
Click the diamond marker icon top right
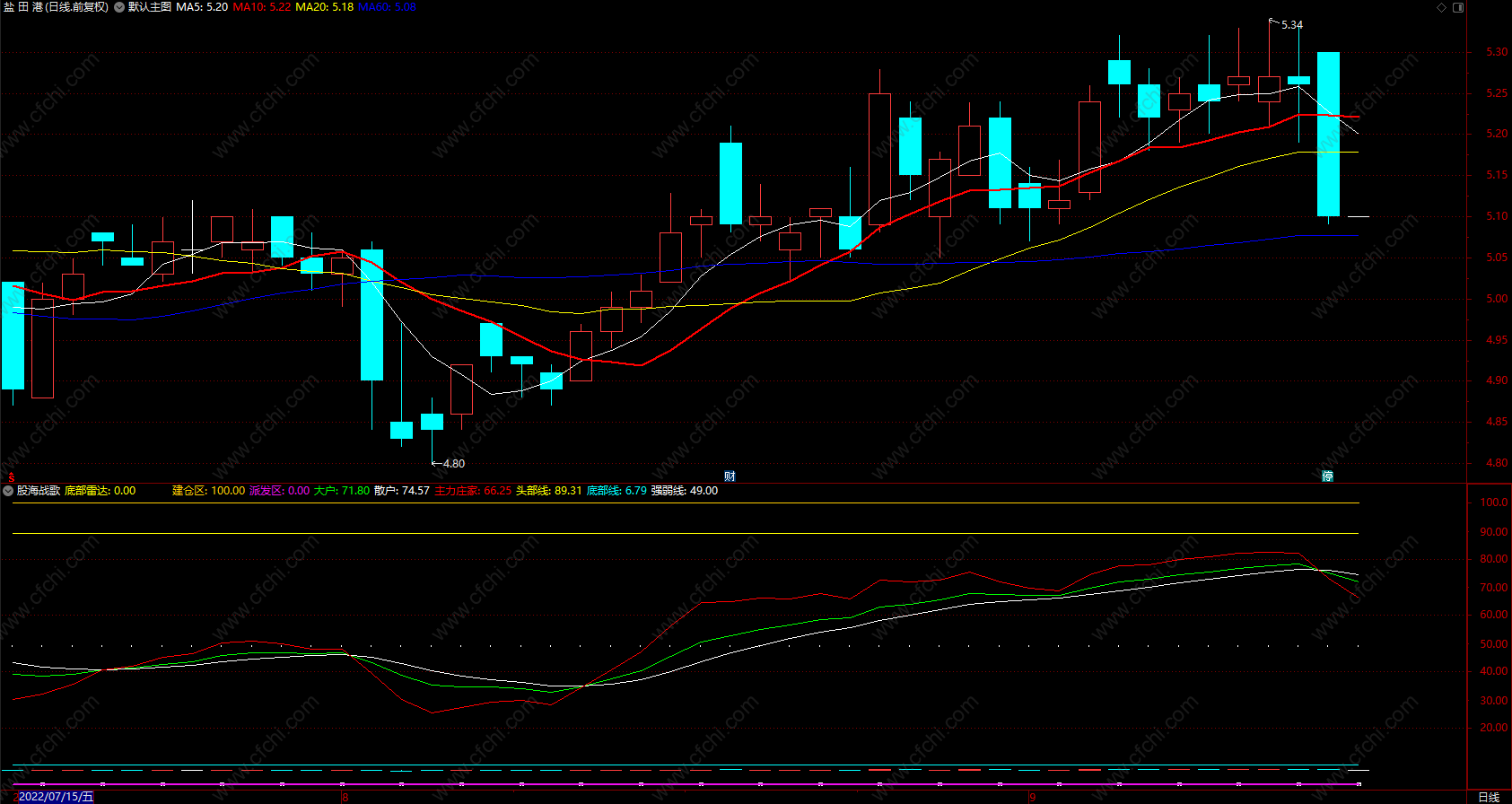pos(1442,7)
